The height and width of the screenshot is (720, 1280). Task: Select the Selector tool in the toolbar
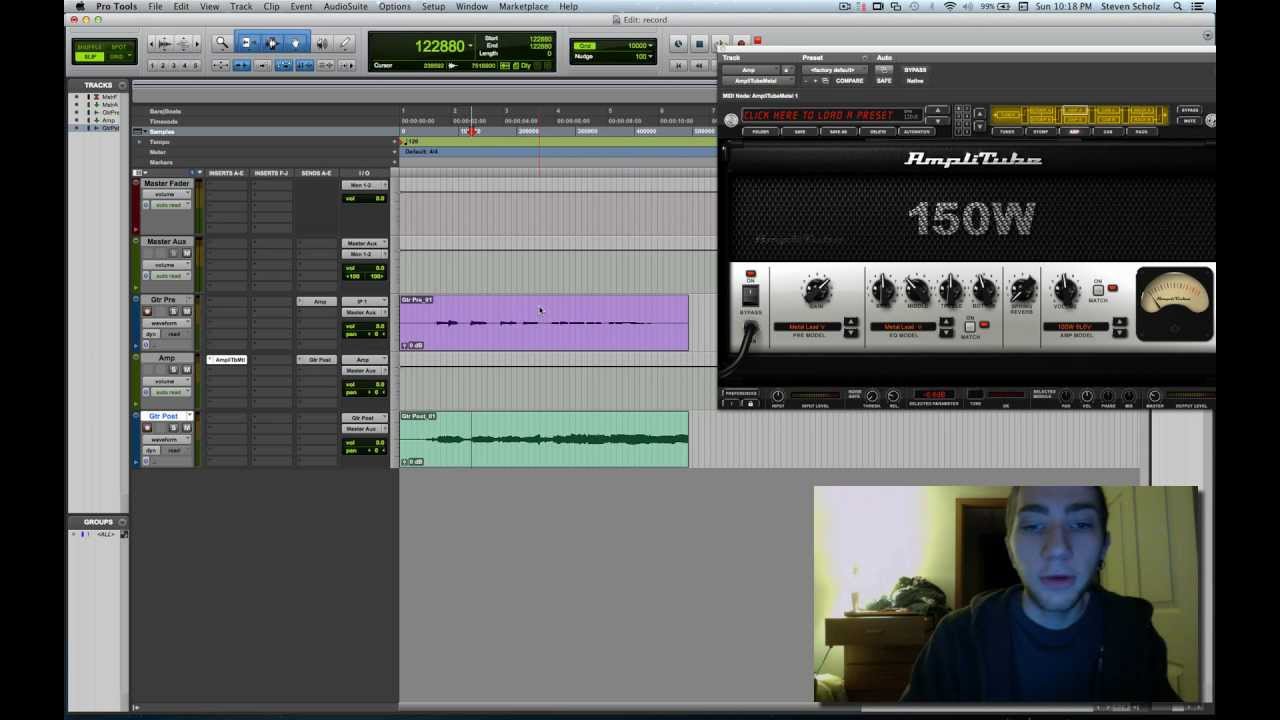click(x=271, y=44)
